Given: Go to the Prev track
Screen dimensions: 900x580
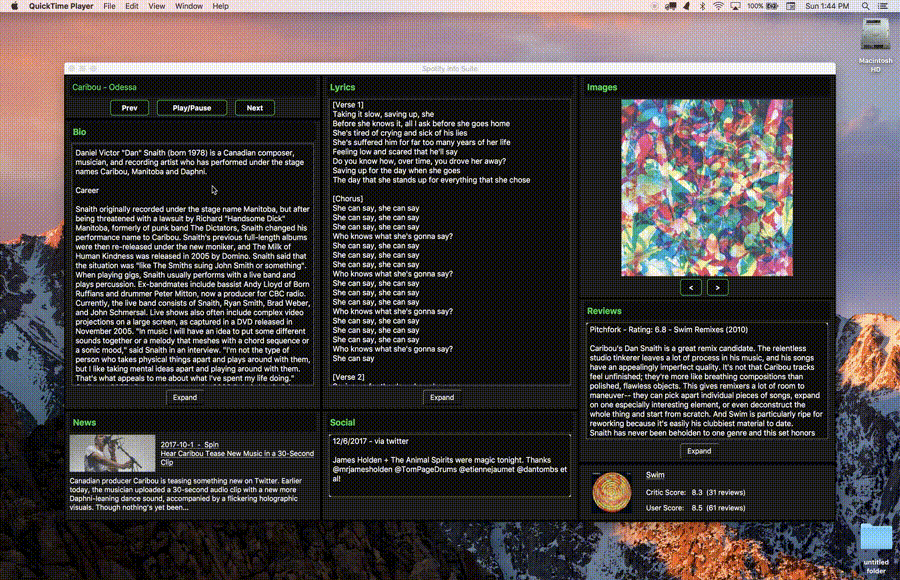Looking at the screenshot, I should point(129,108).
